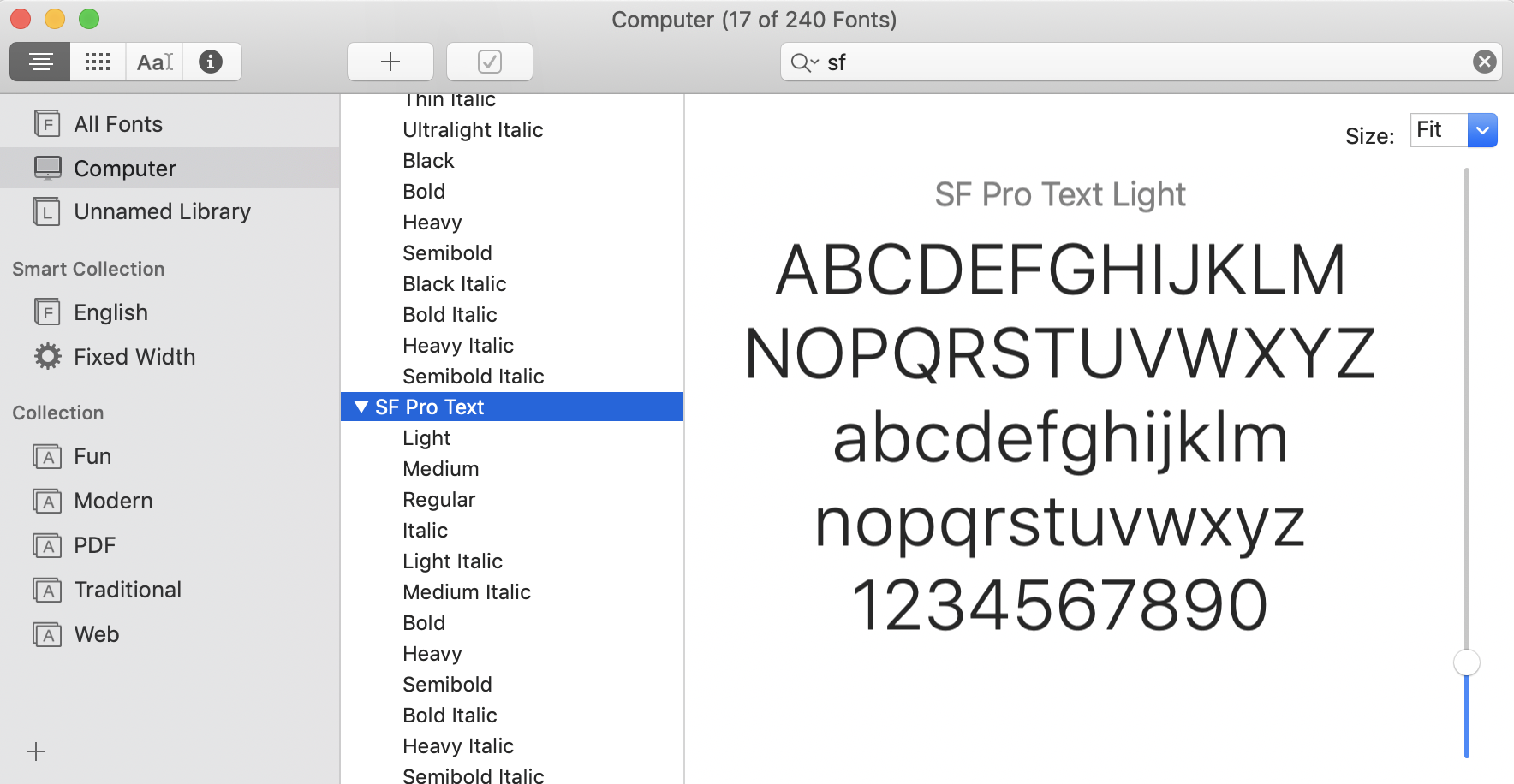Clear the search field with the x button
The image size is (1514, 784).
point(1485,62)
